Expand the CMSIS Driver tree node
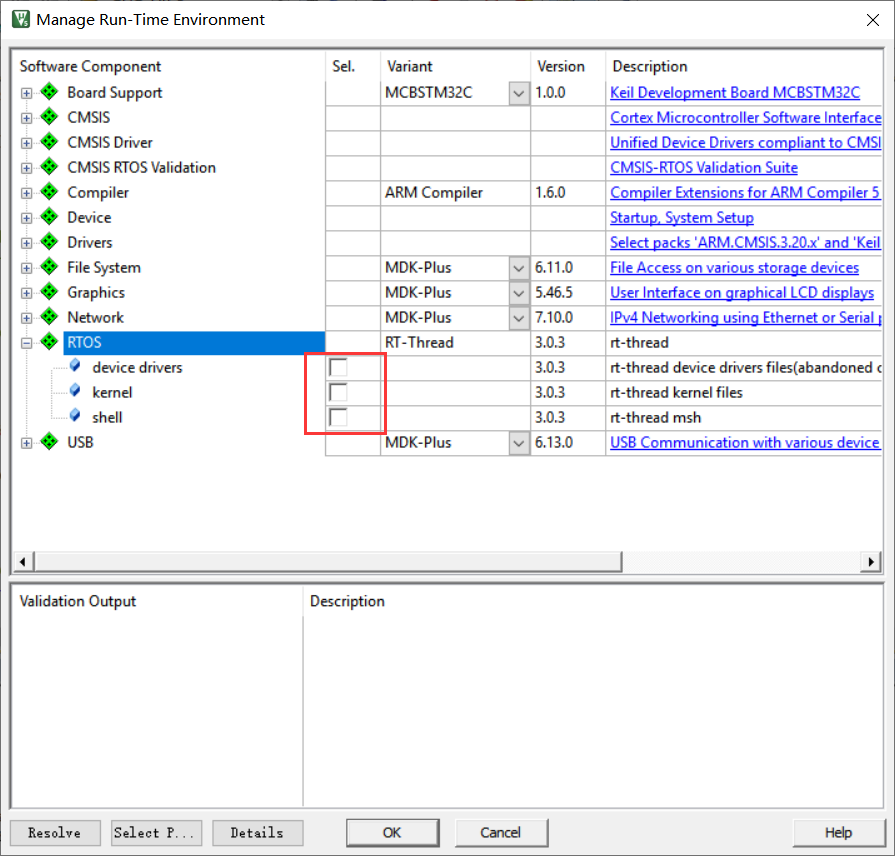This screenshot has width=895, height=856. (26, 143)
